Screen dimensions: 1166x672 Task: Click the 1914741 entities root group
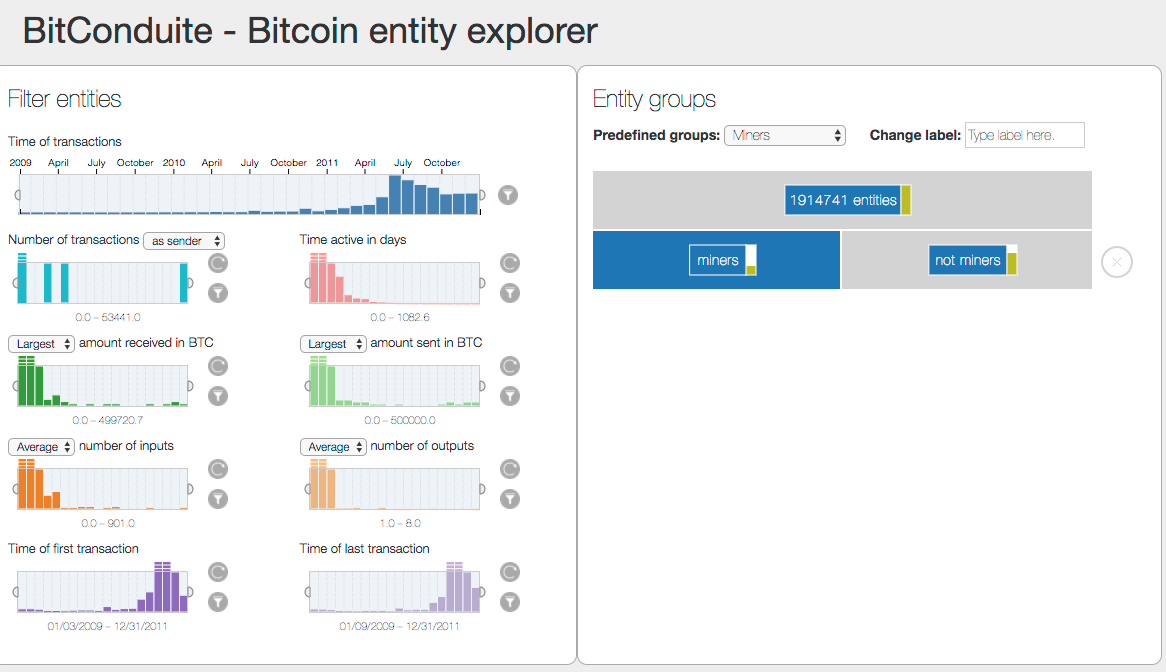click(842, 200)
